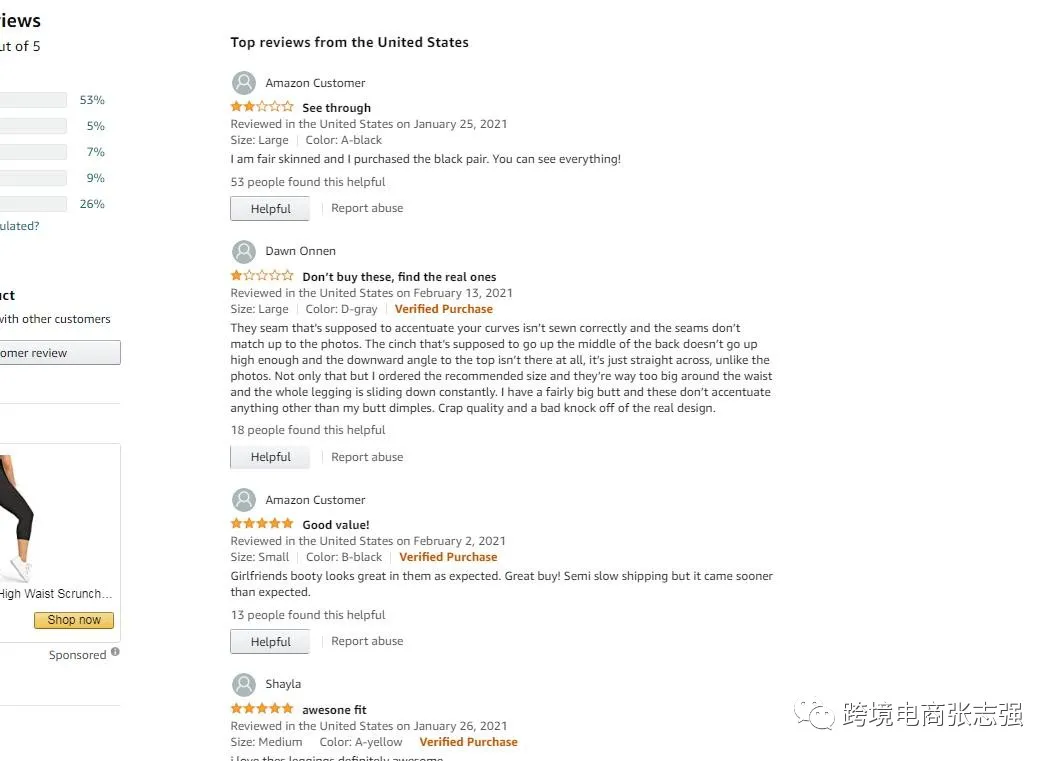Click the rating bar next to 9%
The width and height of the screenshot is (1058, 761).
click(x=33, y=178)
